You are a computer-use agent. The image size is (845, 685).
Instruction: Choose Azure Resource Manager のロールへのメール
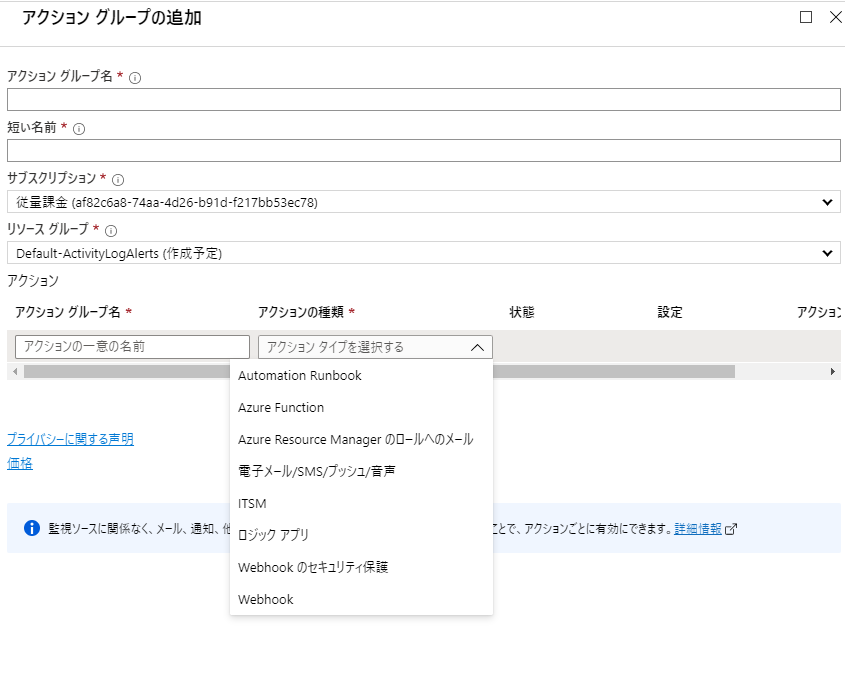point(361,439)
